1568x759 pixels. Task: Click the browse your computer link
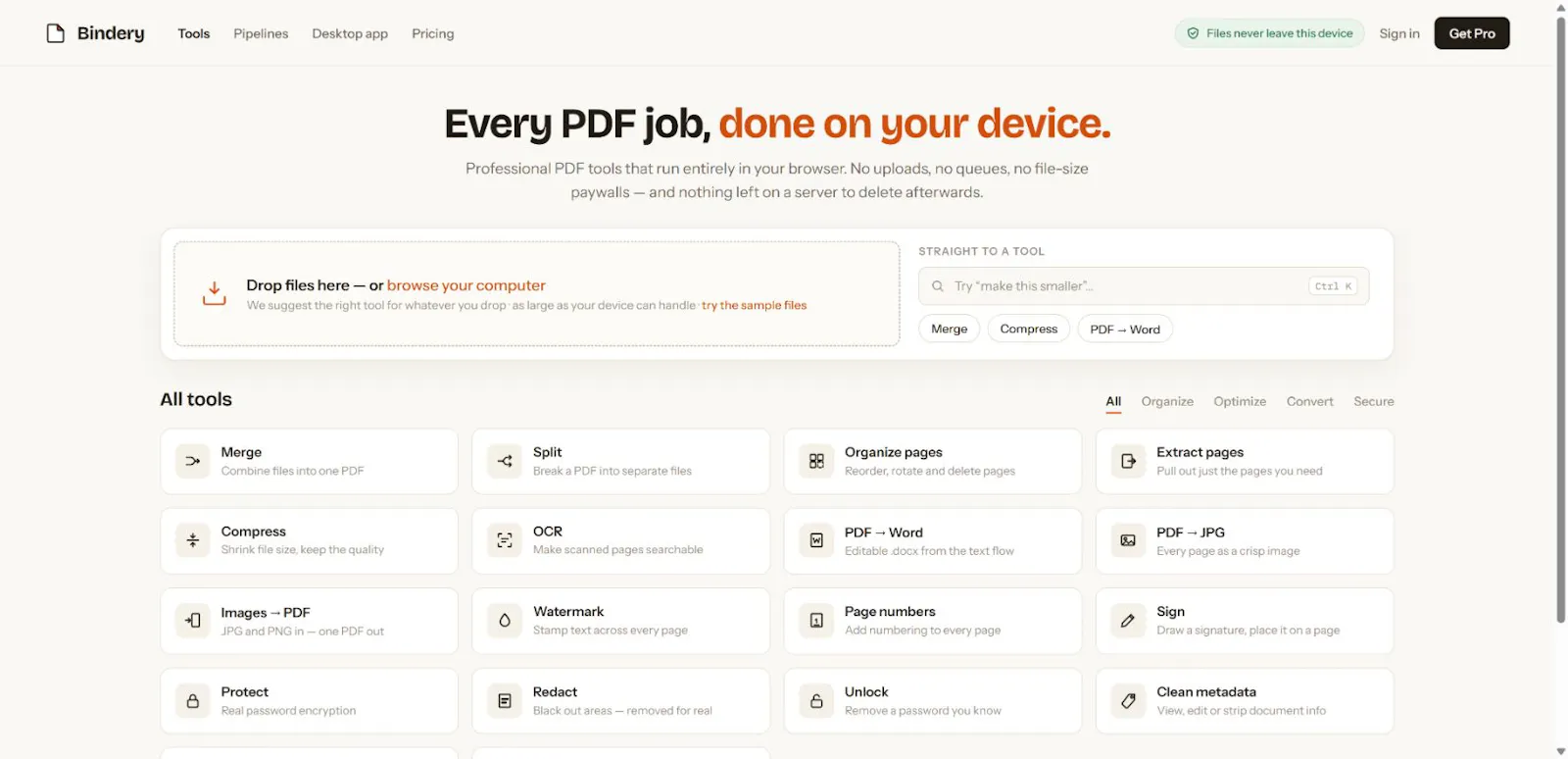(466, 285)
